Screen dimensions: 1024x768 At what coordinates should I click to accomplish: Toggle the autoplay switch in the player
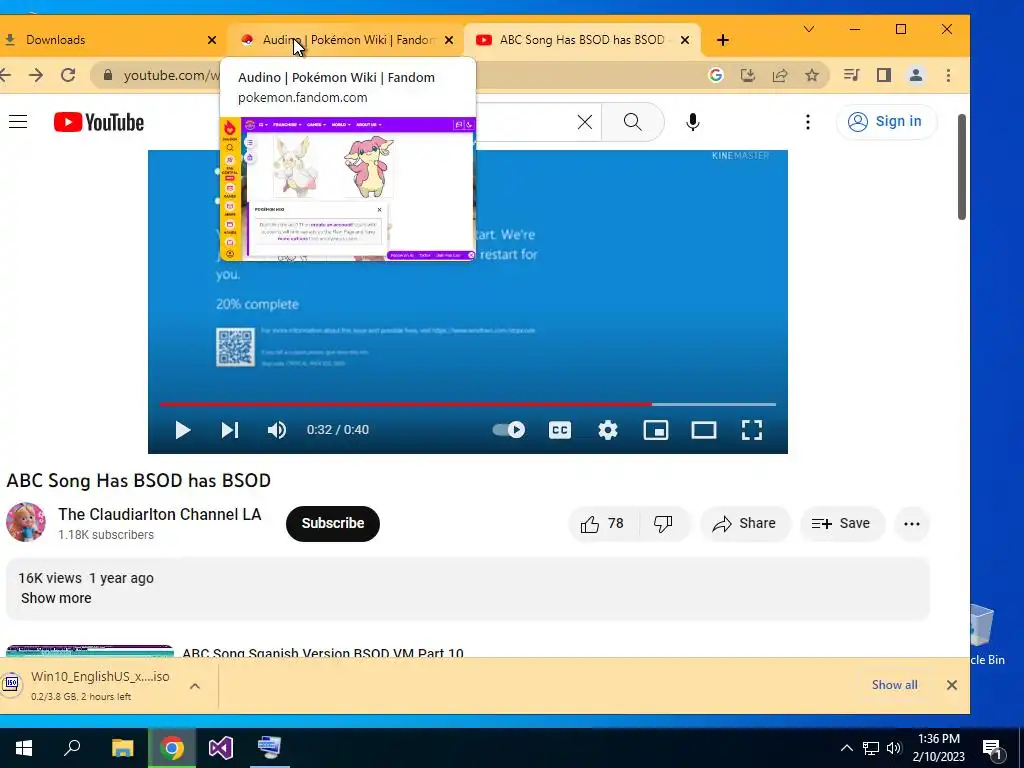(509, 430)
